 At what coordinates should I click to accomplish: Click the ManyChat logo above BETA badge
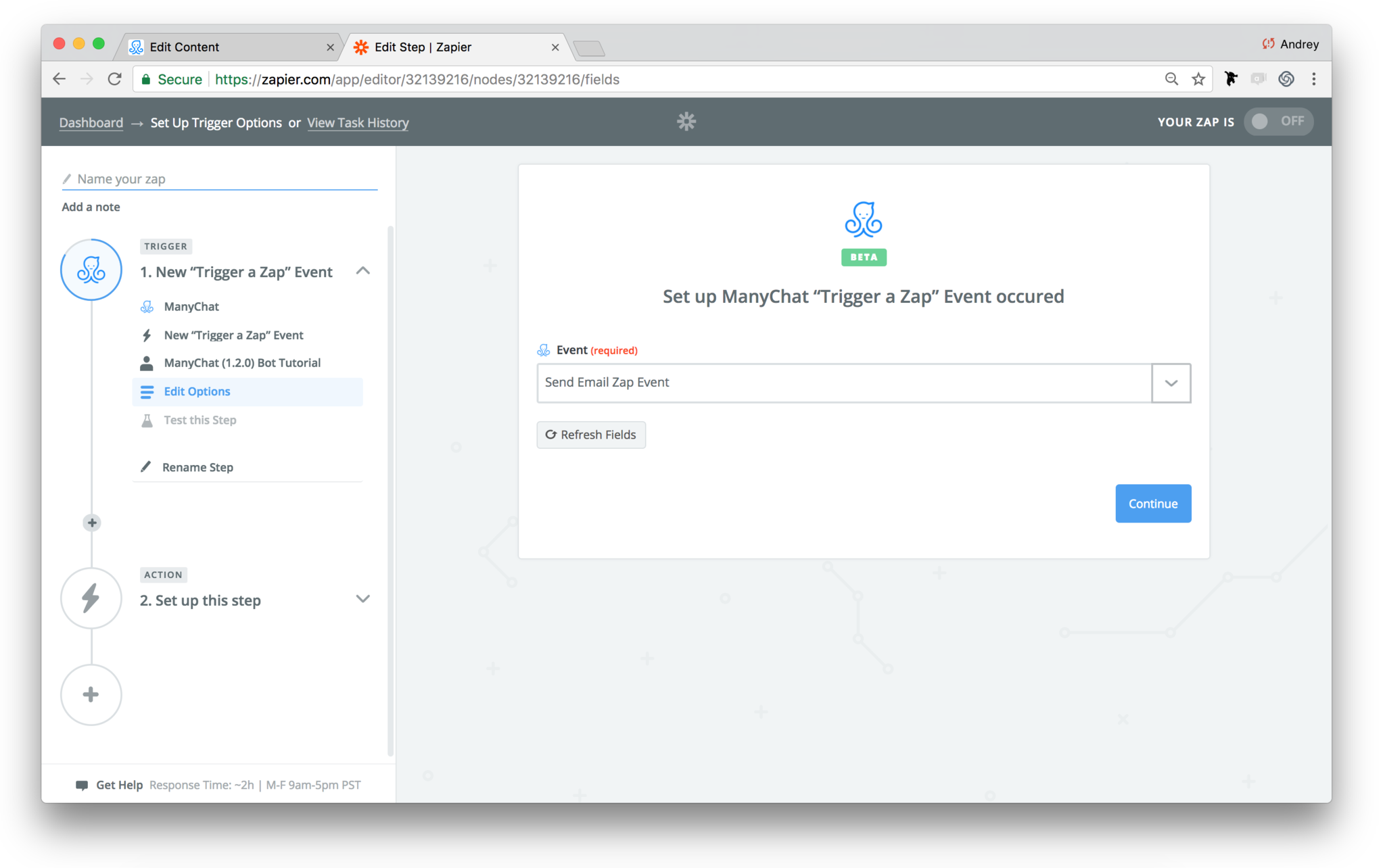(864, 220)
